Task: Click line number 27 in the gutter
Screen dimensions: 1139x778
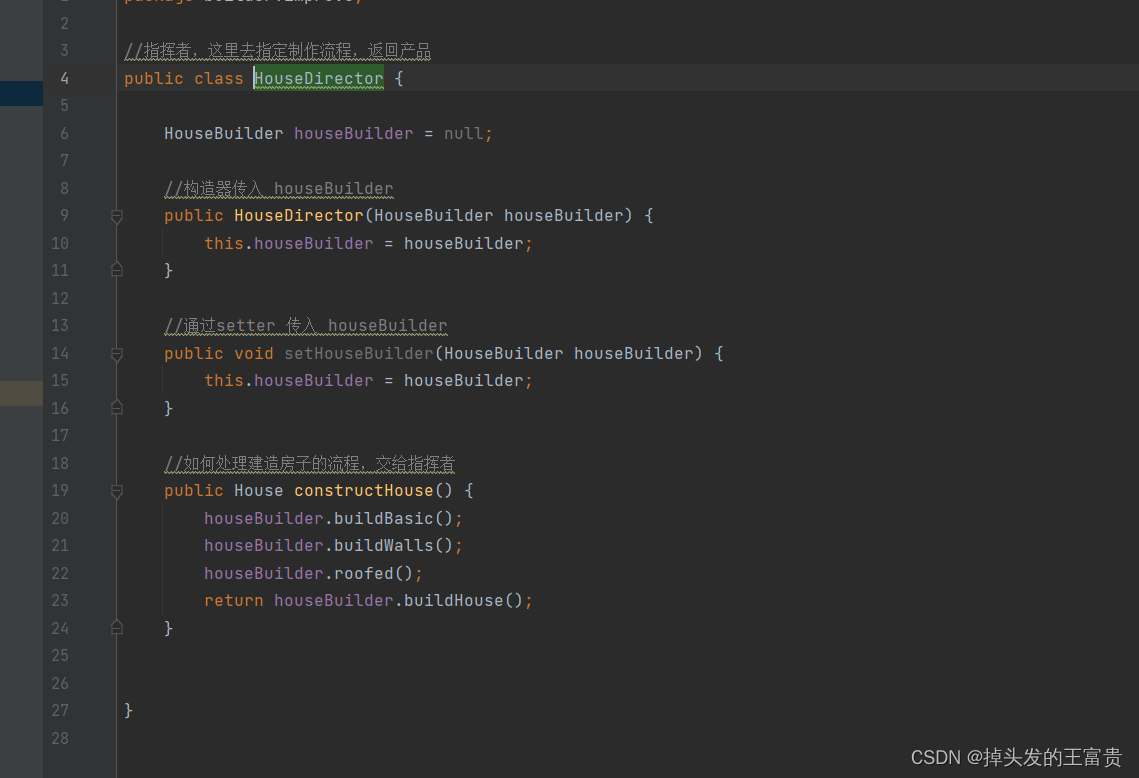Action: point(60,710)
